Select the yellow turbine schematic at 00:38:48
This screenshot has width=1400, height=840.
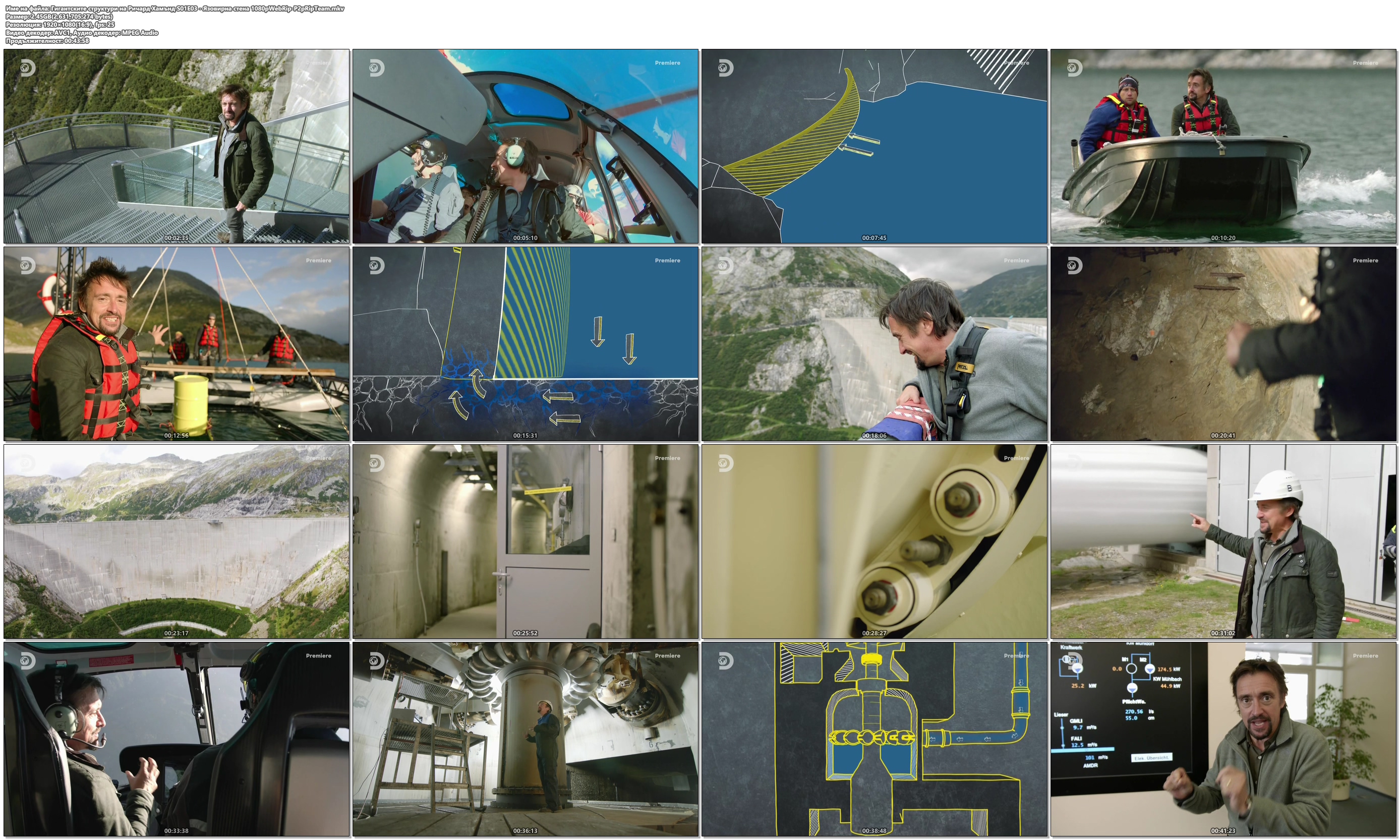(873, 739)
